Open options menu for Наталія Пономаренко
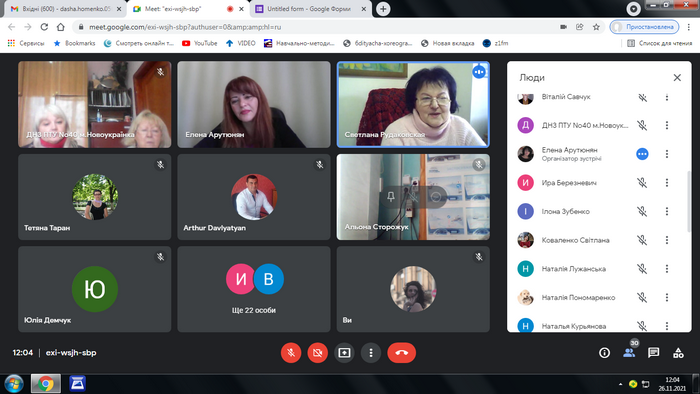The width and height of the screenshot is (700, 394). [667, 297]
